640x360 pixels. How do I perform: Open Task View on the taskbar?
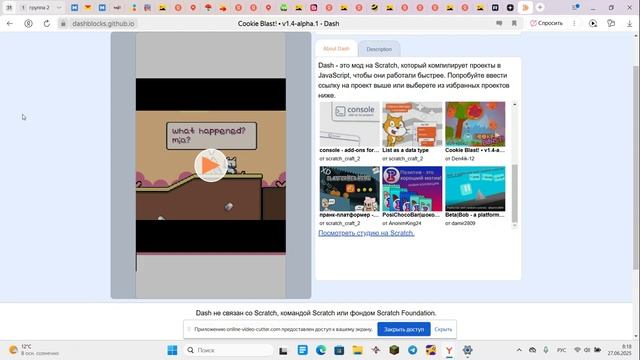283,350
